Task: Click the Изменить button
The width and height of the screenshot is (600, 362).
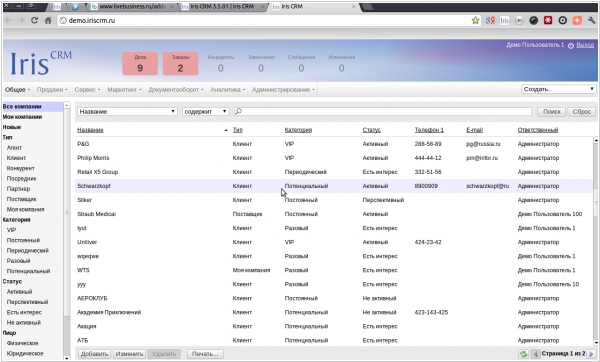Action: [x=129, y=354]
